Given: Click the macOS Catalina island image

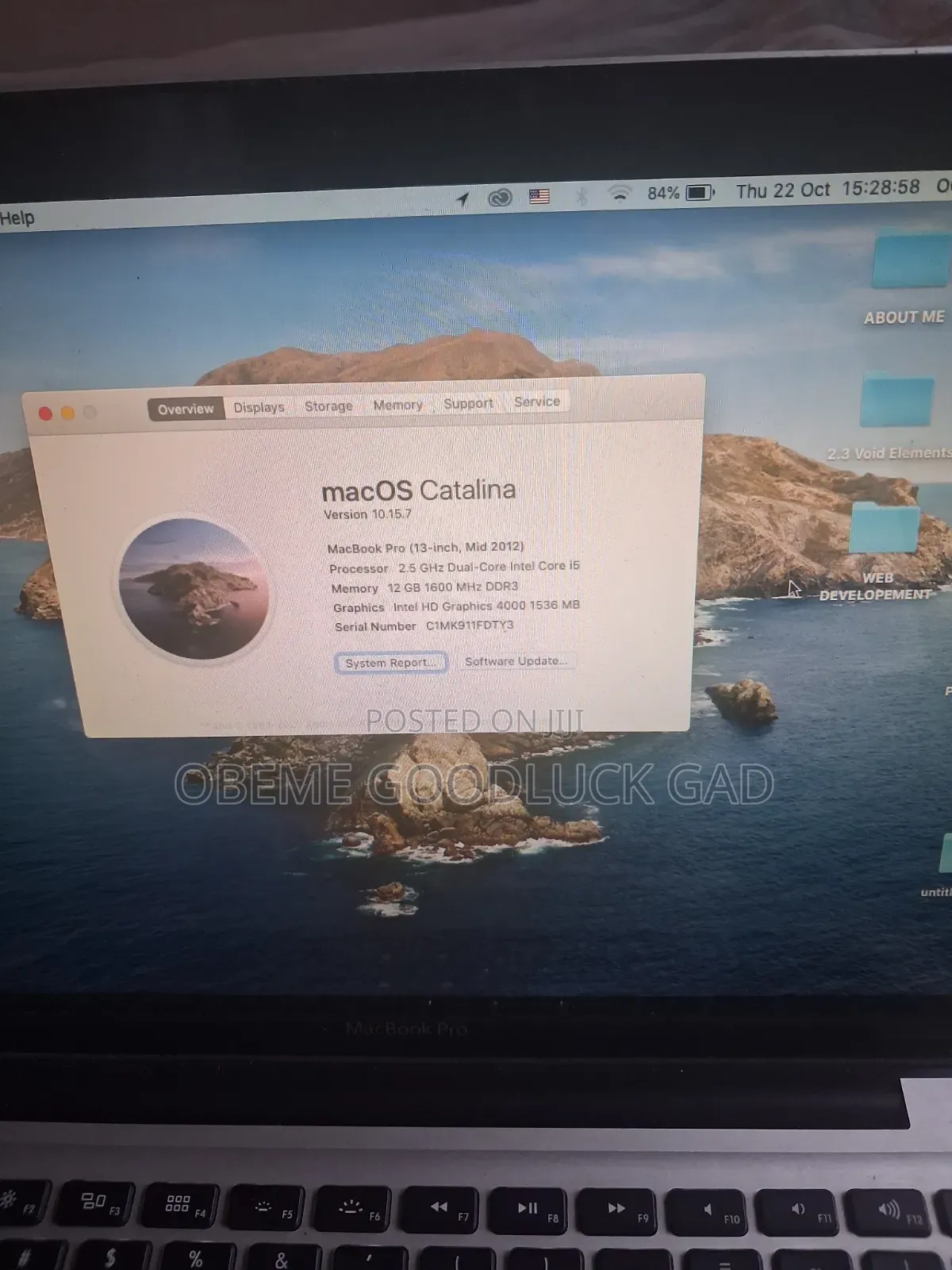Looking at the screenshot, I should (194, 590).
